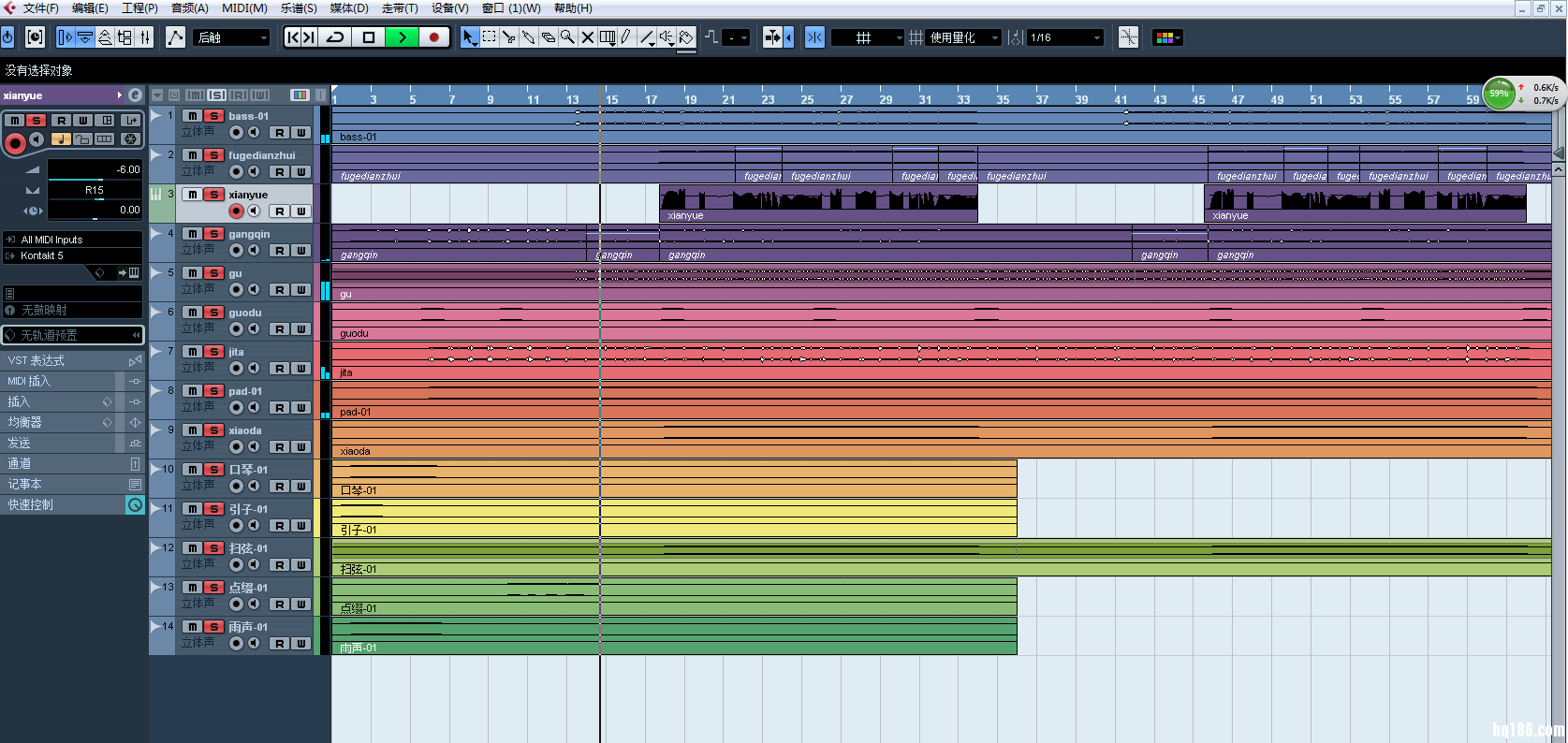Toggle monitor on gangqin track
The height and width of the screenshot is (743, 1568).
point(254,251)
